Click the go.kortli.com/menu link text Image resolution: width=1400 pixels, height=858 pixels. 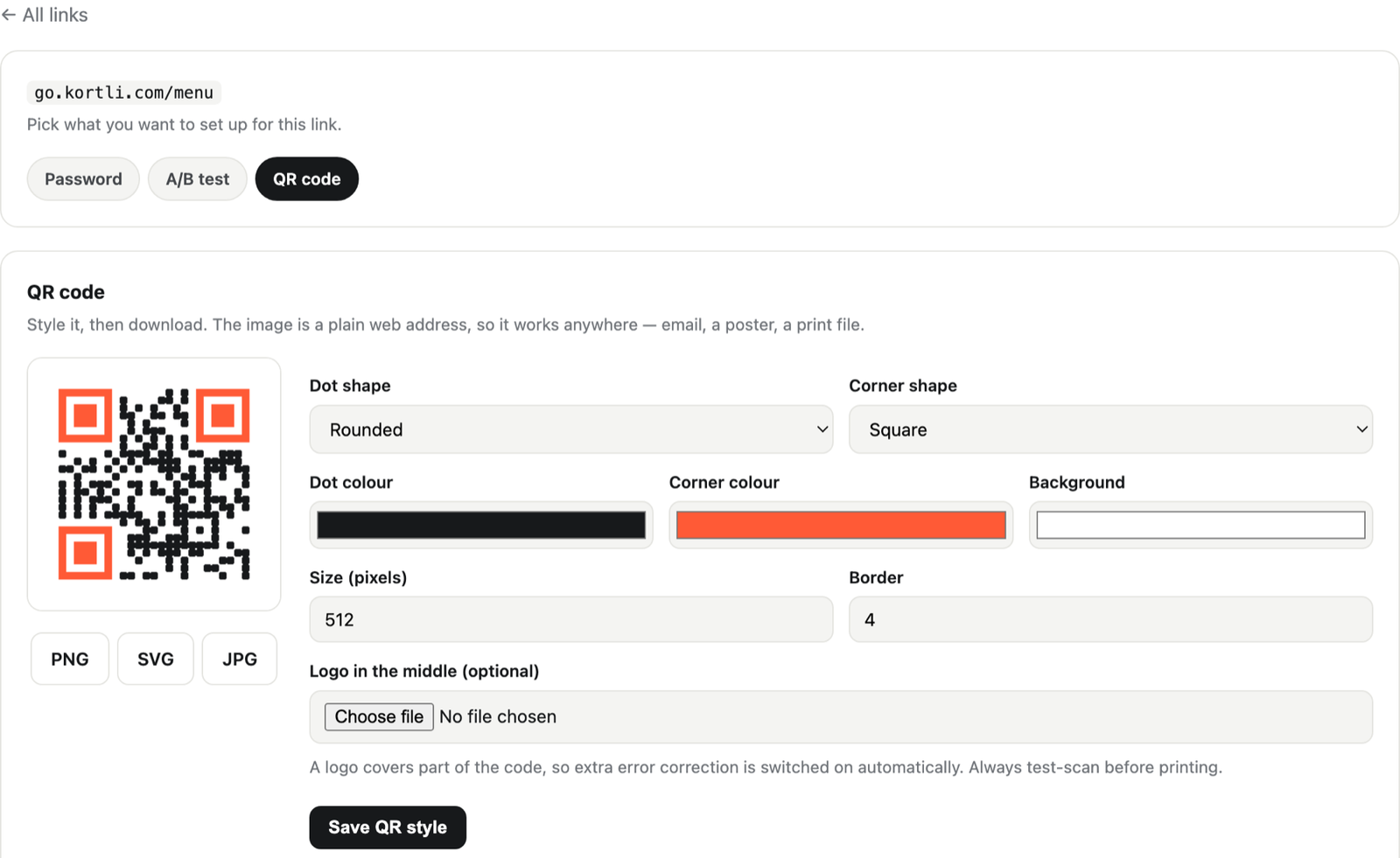[123, 93]
